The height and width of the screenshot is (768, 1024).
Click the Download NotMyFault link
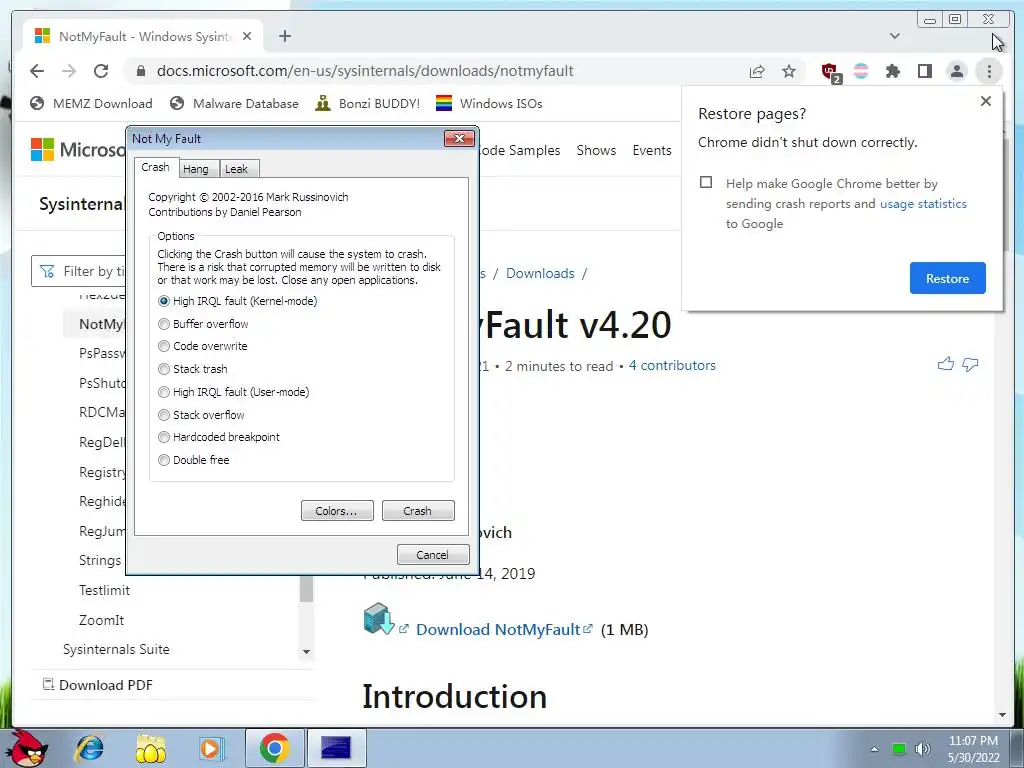coord(498,630)
